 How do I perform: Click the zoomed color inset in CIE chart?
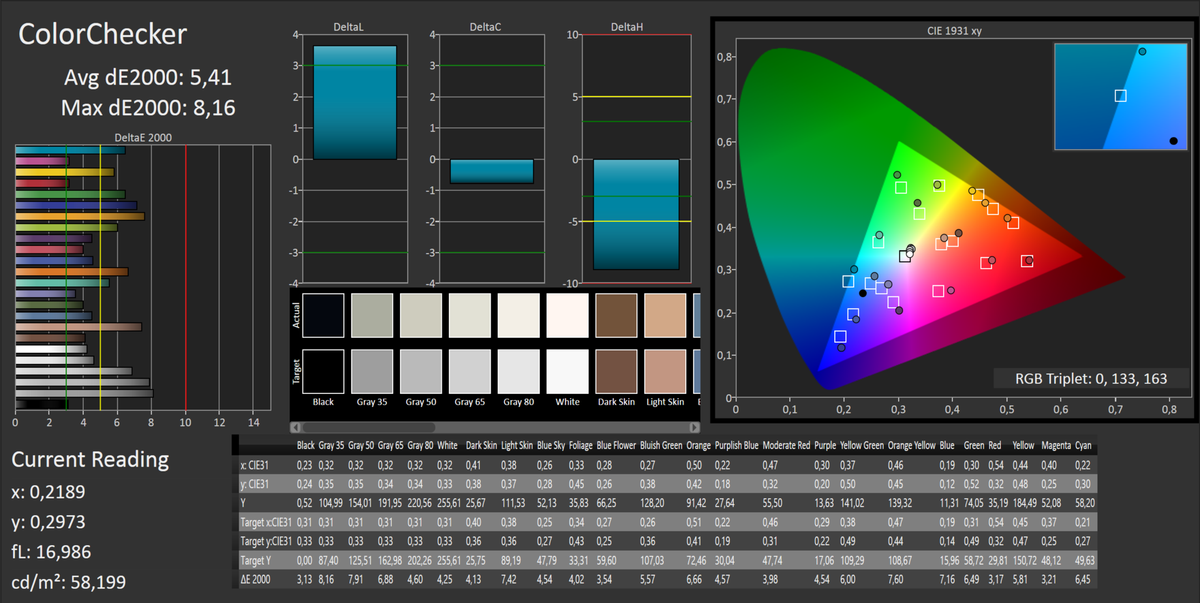pos(1120,96)
